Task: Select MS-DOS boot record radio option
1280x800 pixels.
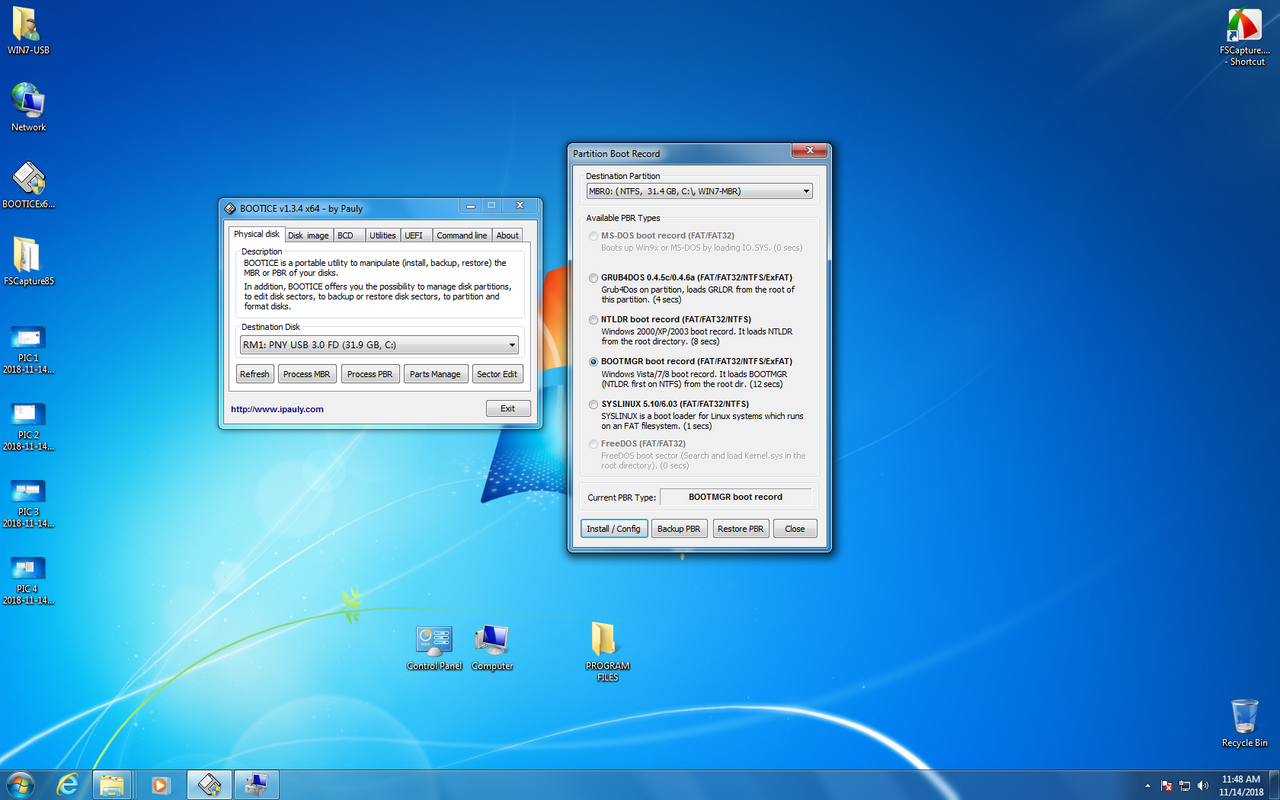Action: tap(593, 236)
